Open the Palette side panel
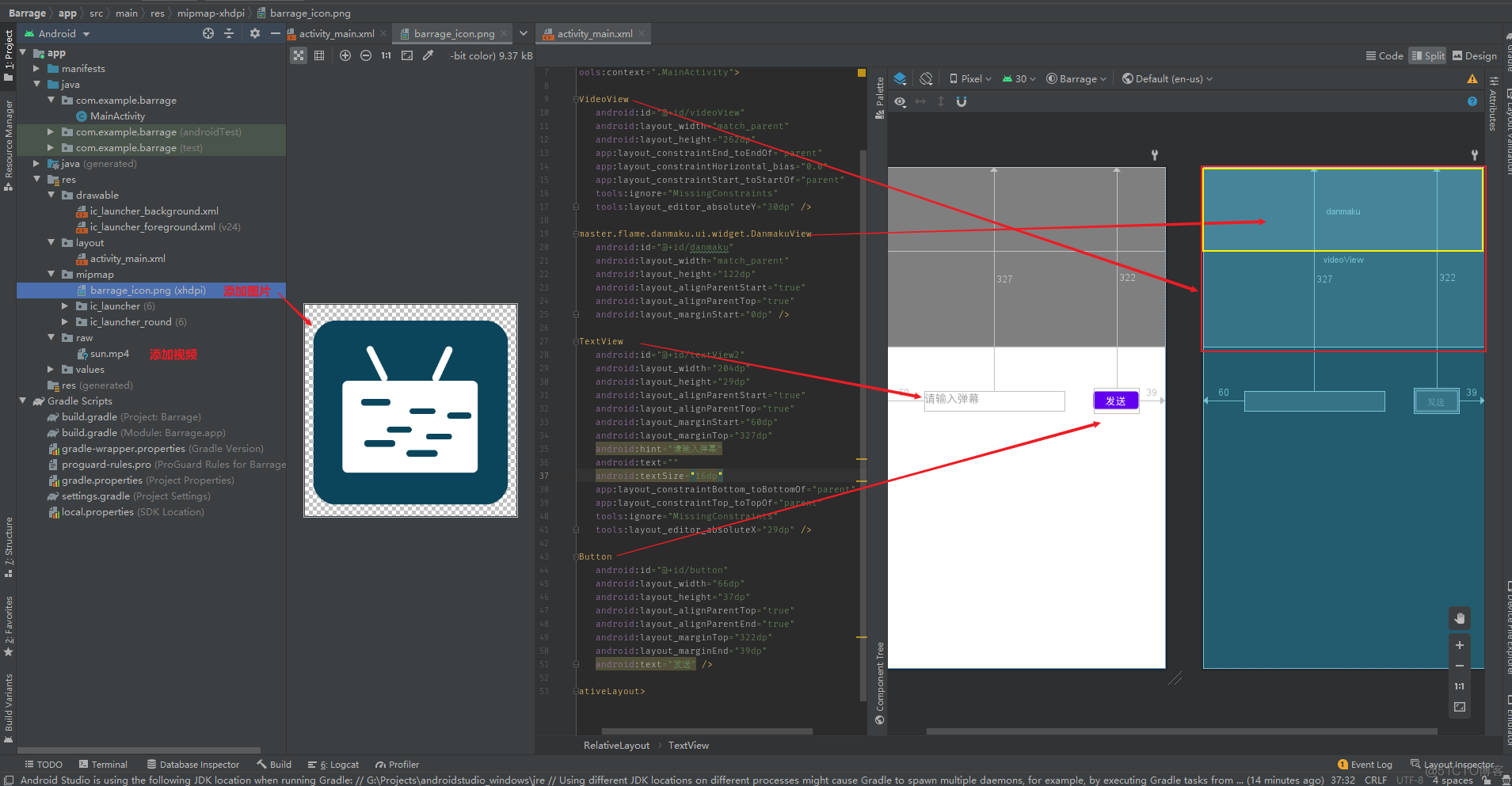Viewport: 1512px width, 786px height. [x=880, y=97]
